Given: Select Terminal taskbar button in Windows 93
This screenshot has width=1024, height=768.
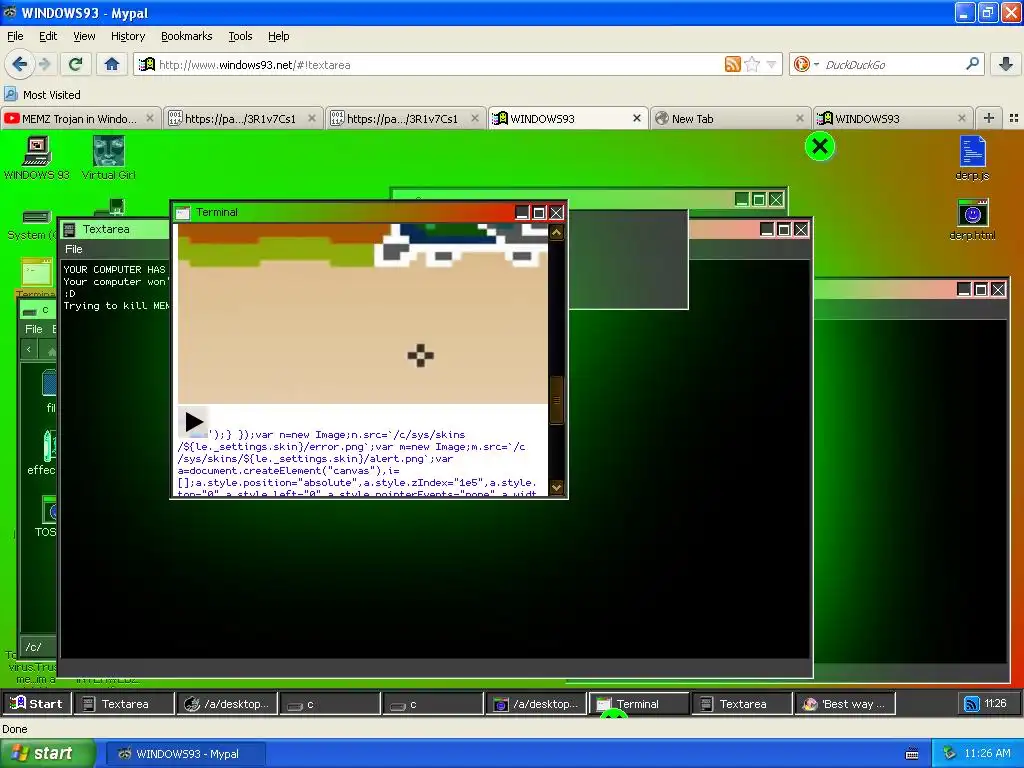Looking at the screenshot, I should (x=638, y=703).
